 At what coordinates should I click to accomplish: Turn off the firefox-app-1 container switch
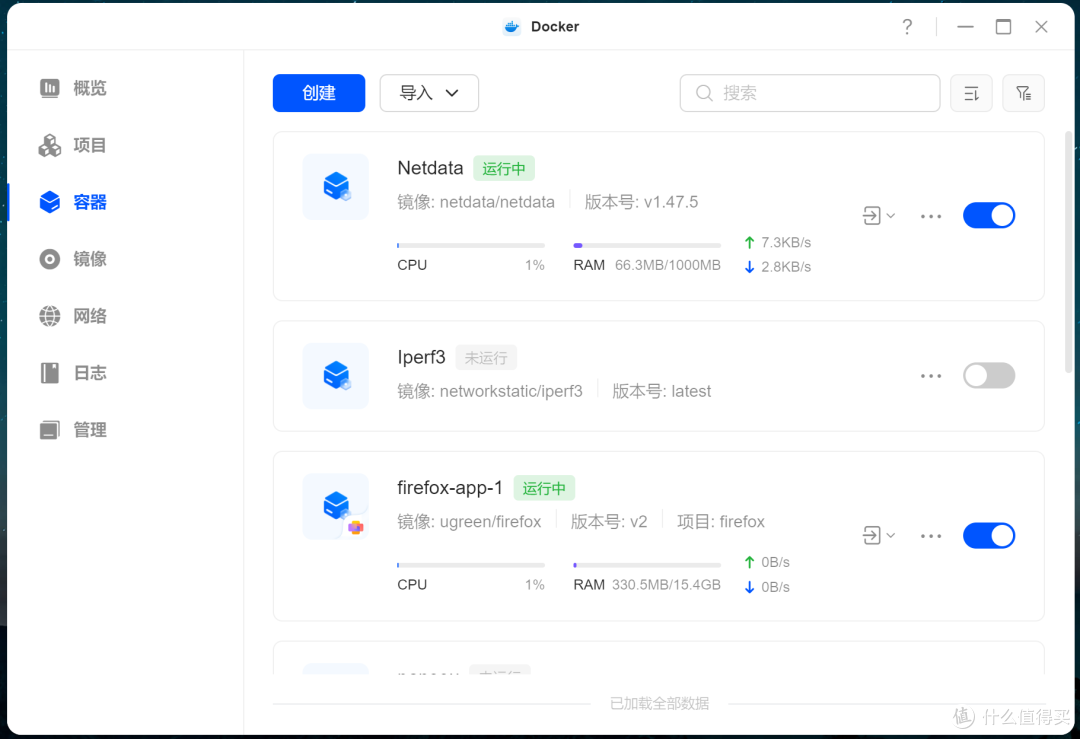pos(989,535)
